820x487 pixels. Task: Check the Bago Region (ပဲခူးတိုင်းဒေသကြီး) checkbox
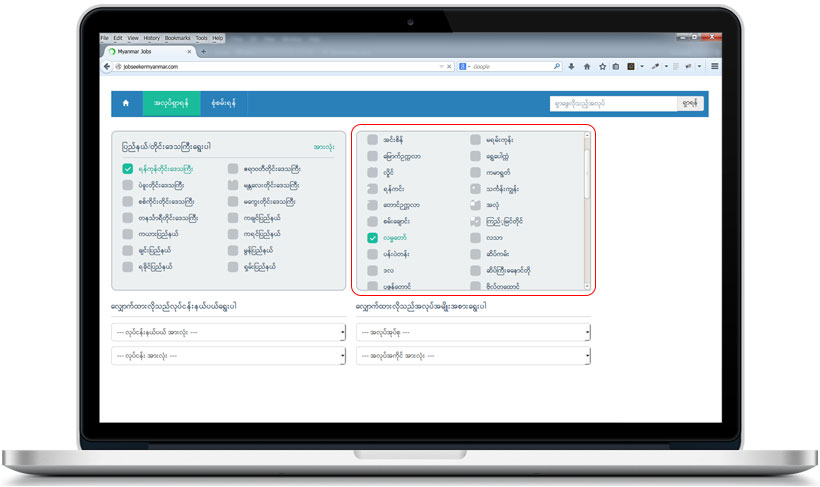(128, 185)
